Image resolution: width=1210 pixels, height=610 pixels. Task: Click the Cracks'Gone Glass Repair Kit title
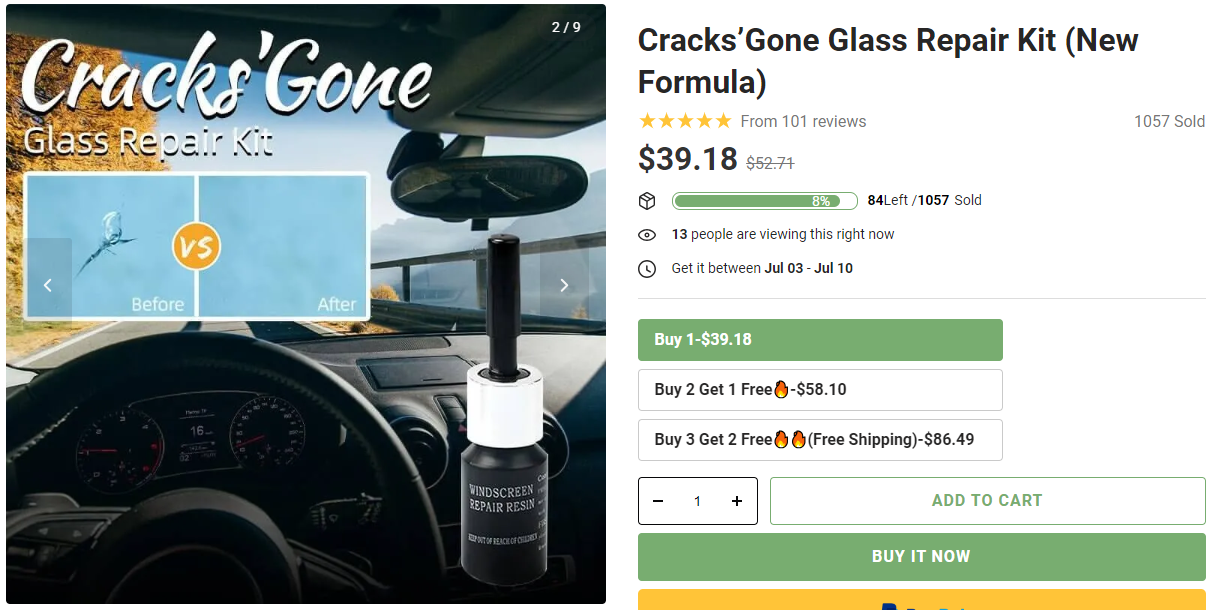pyautogui.click(x=888, y=60)
